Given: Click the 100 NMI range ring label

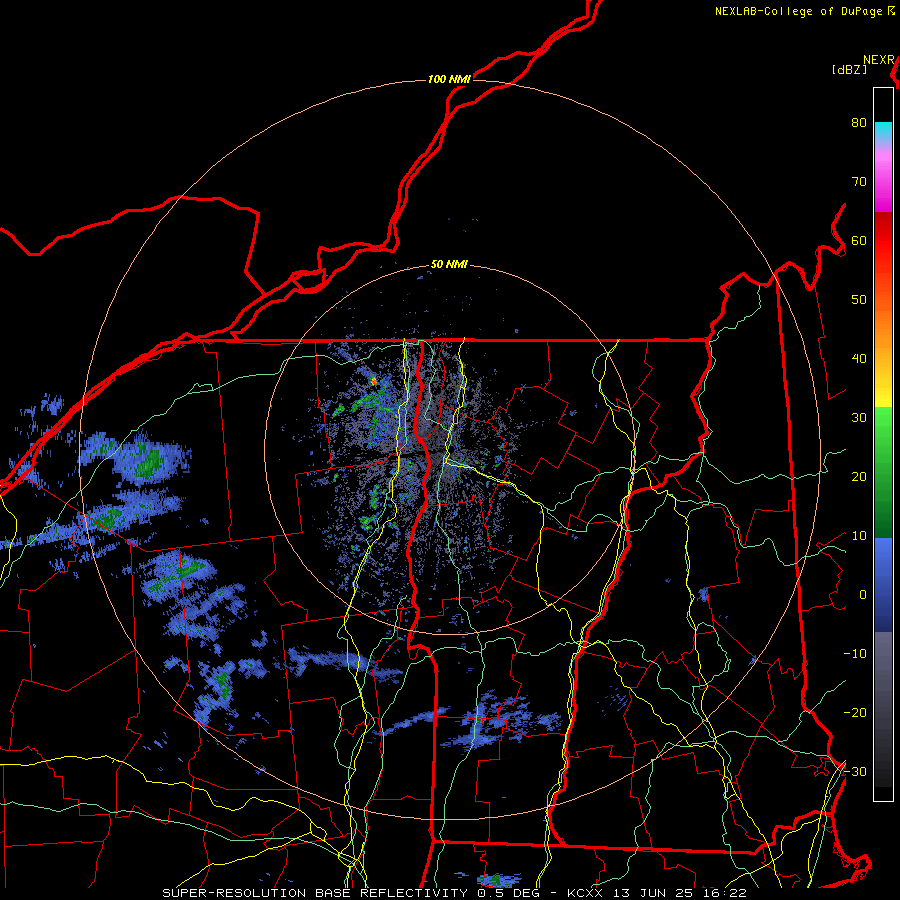Looking at the screenshot, I should click(x=449, y=79).
